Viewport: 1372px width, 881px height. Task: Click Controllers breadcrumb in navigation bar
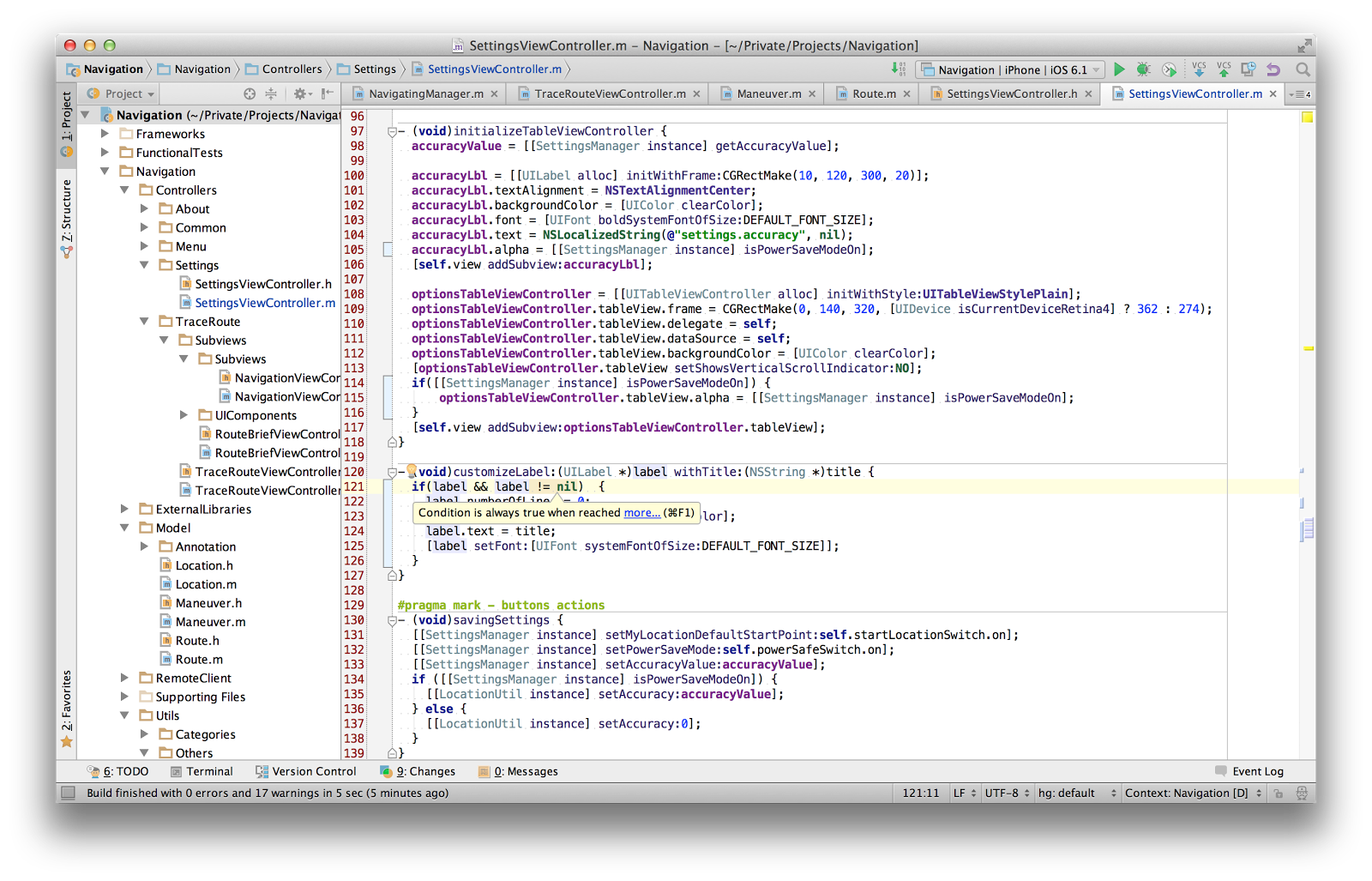pyautogui.click(x=284, y=69)
